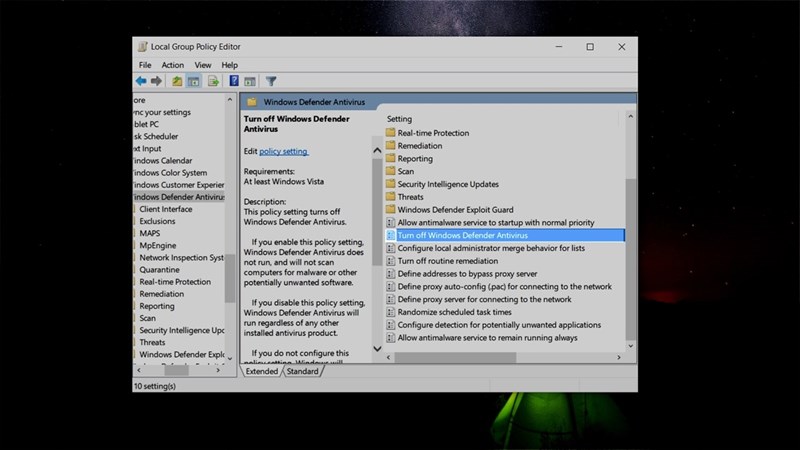The image size is (800, 450).
Task: Click the Back arrow toolbar icon
Action: [x=141, y=81]
